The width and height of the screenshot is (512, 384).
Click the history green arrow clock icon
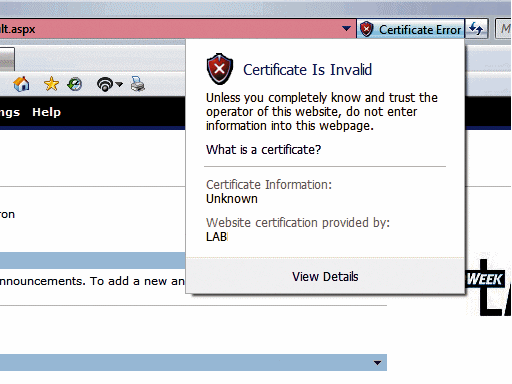[x=74, y=84]
